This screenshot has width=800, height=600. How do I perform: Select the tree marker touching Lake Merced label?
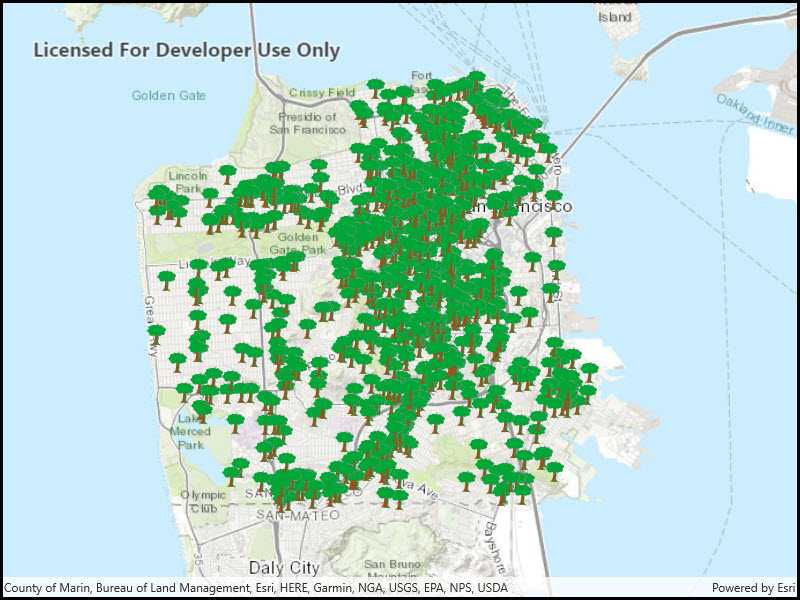[x=202, y=412]
